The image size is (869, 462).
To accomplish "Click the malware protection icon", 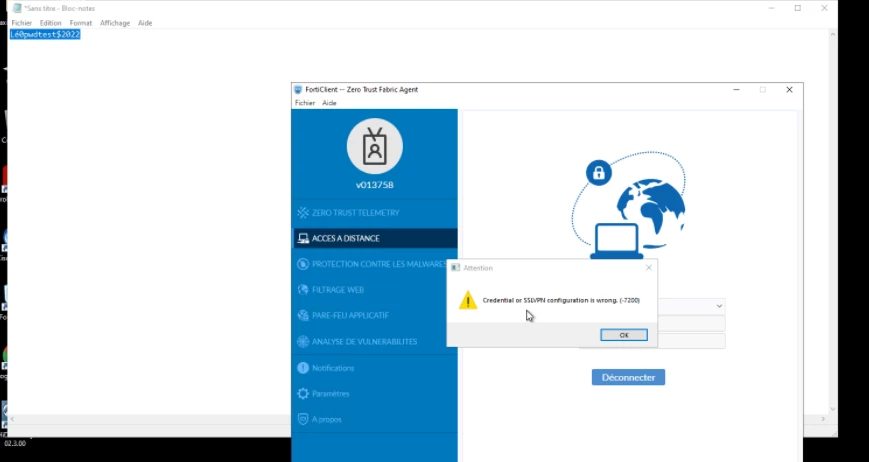I will (303, 264).
